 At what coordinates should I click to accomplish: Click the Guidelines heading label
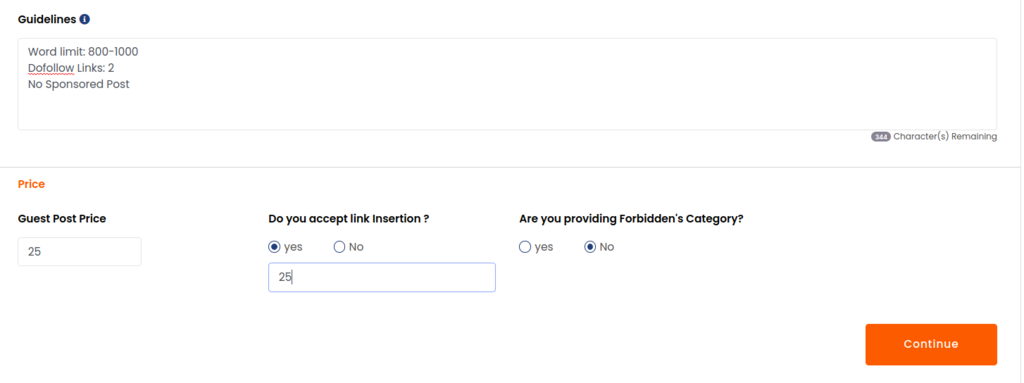(47, 19)
